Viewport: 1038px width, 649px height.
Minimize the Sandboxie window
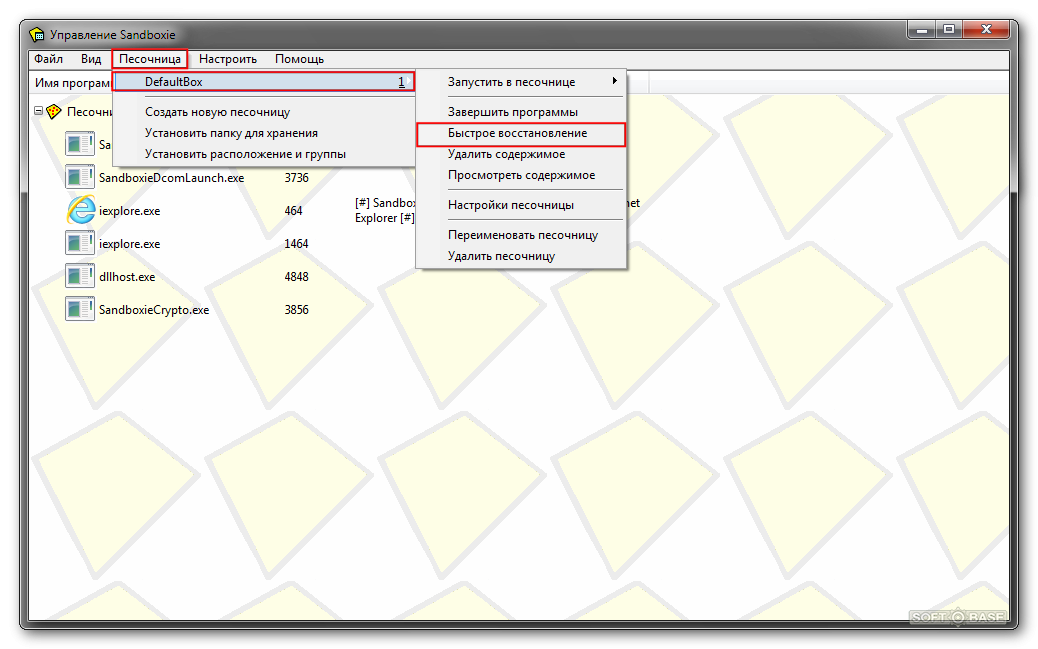[921, 30]
